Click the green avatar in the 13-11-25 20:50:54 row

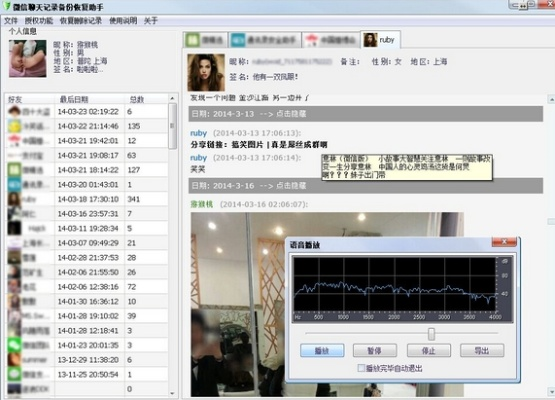(14, 375)
